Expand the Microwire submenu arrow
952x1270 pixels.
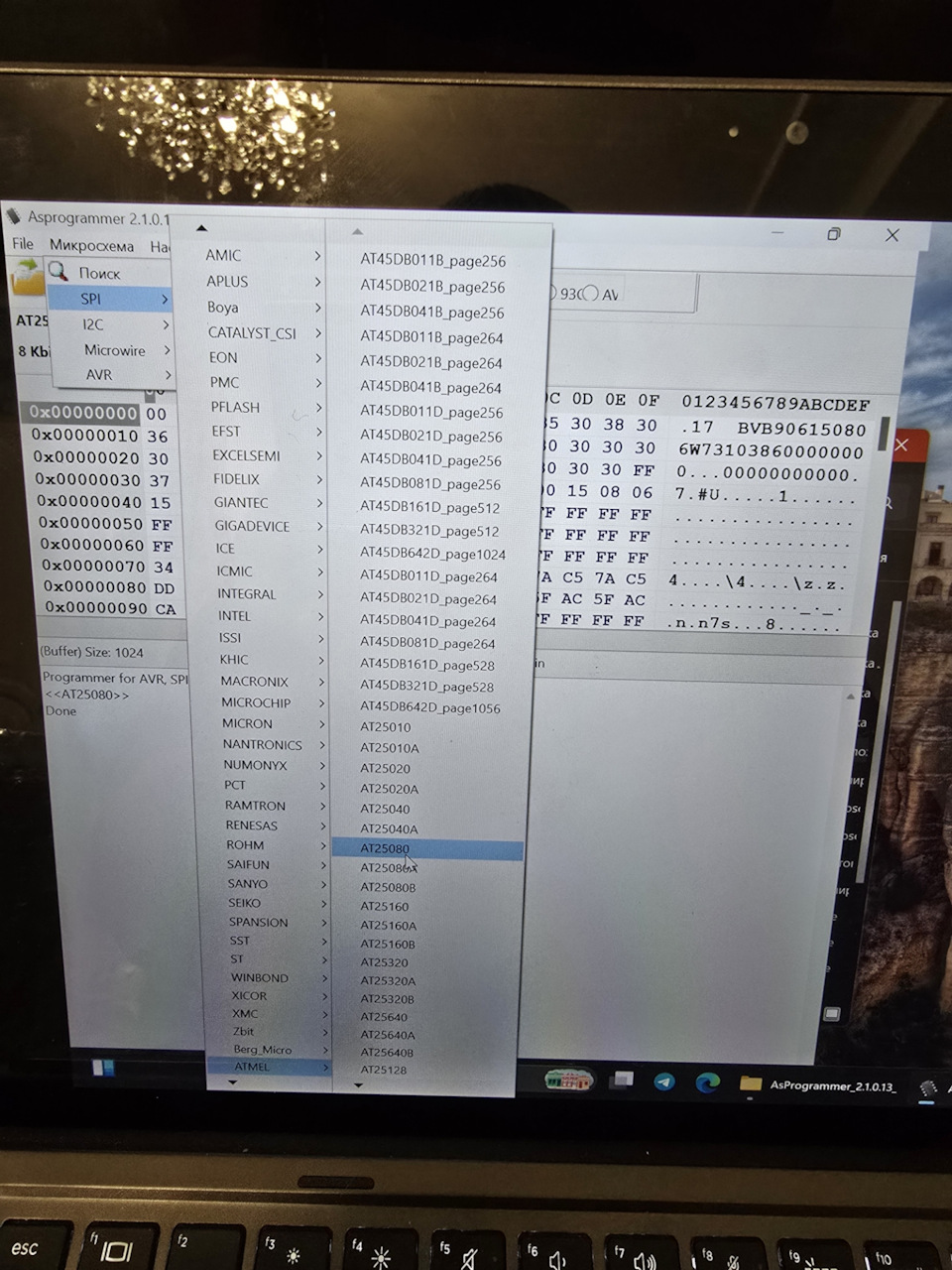click(x=167, y=350)
